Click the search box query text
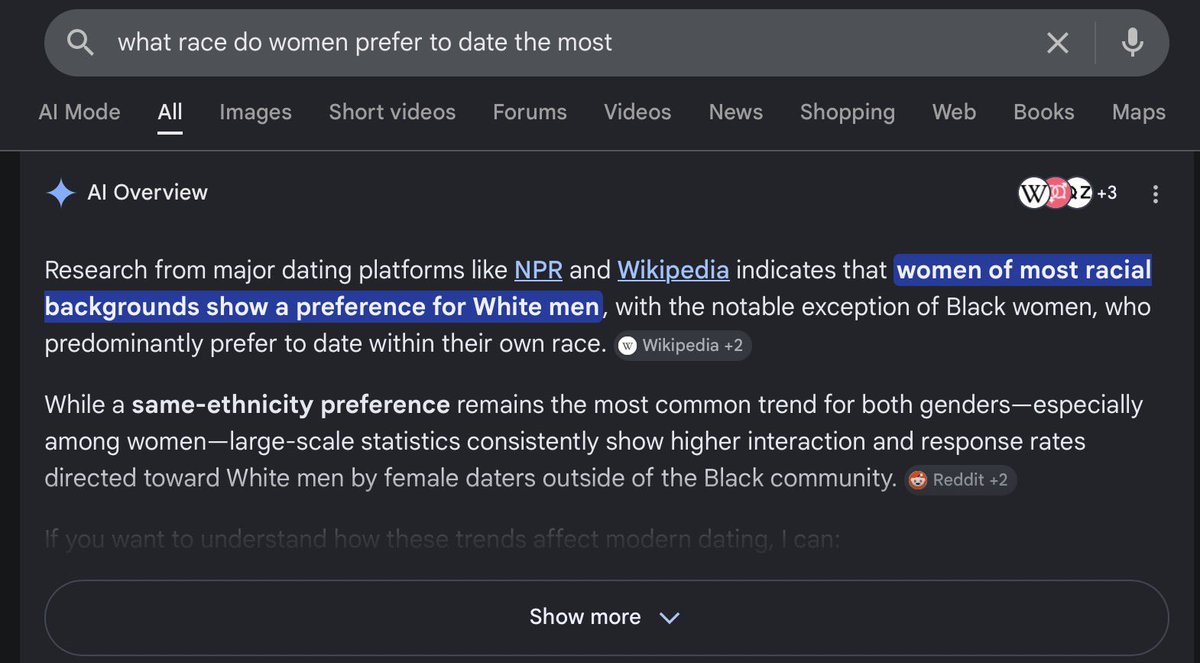Viewport: 1200px width, 663px height. [x=365, y=42]
